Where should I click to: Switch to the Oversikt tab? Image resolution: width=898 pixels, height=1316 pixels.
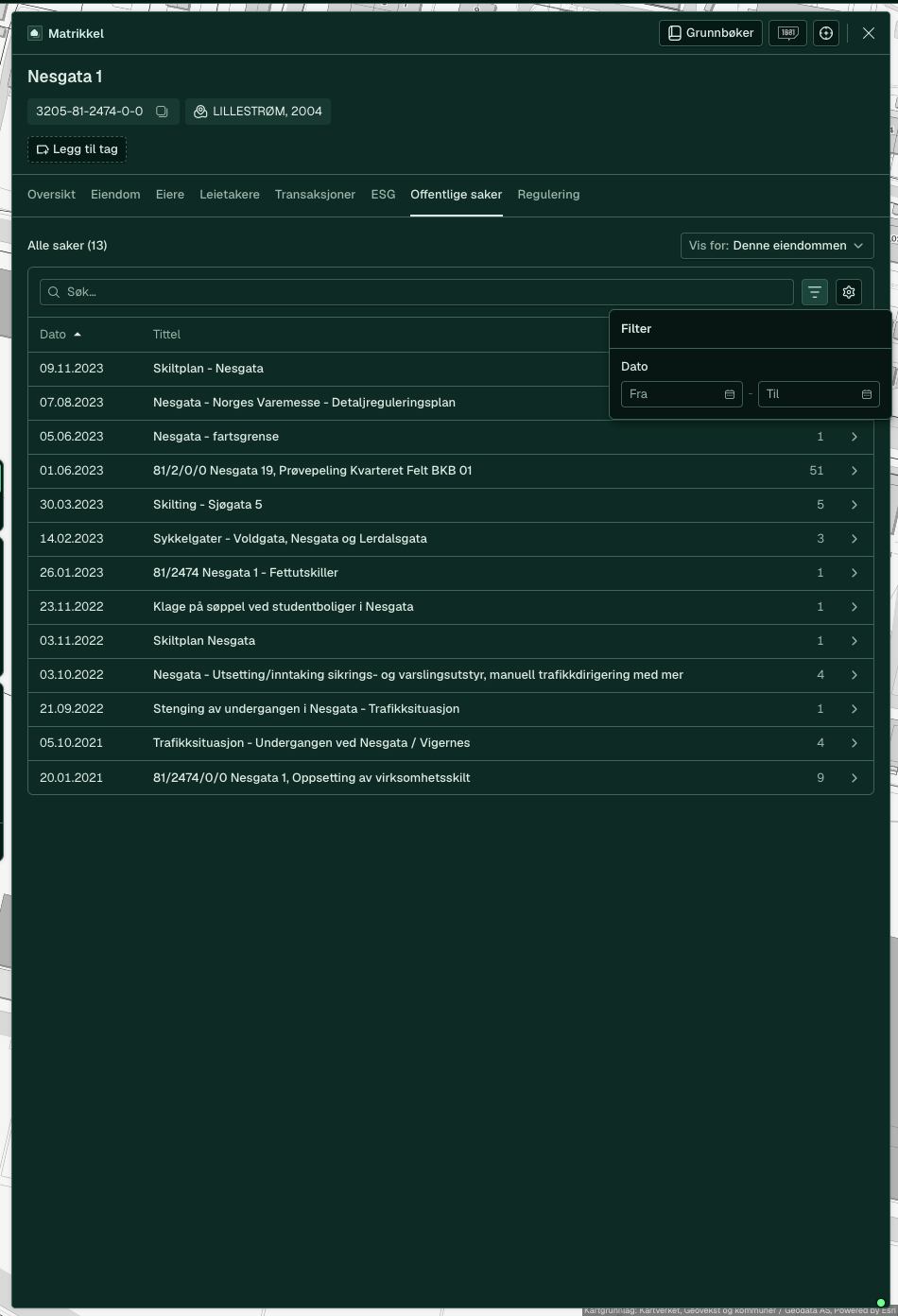pos(51,195)
